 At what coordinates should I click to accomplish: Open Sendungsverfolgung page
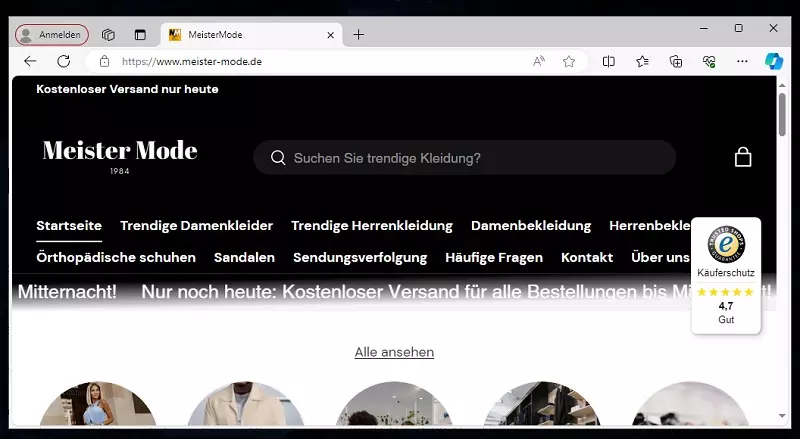360,257
